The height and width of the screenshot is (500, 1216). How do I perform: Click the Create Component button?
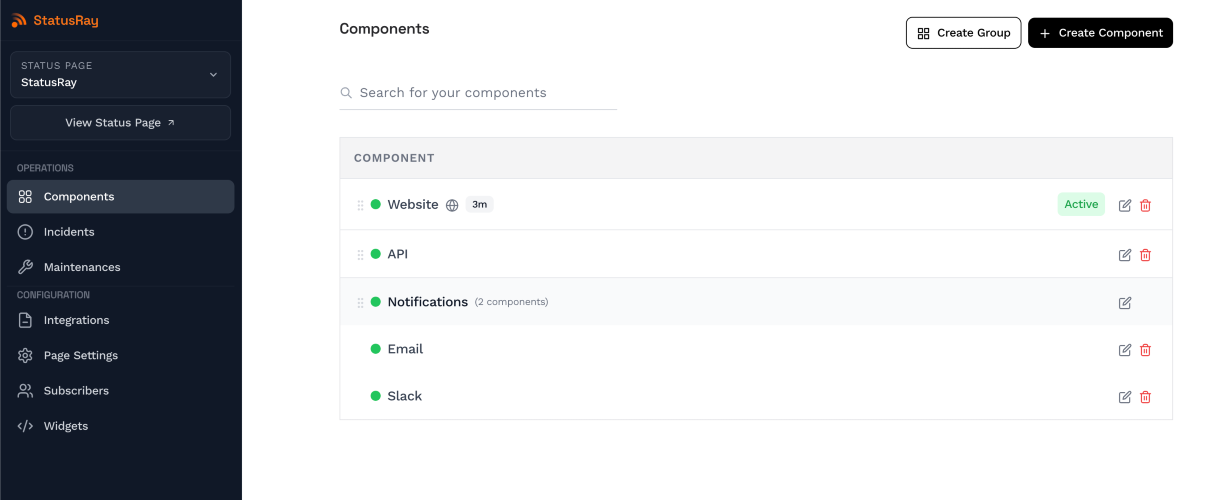1100,33
